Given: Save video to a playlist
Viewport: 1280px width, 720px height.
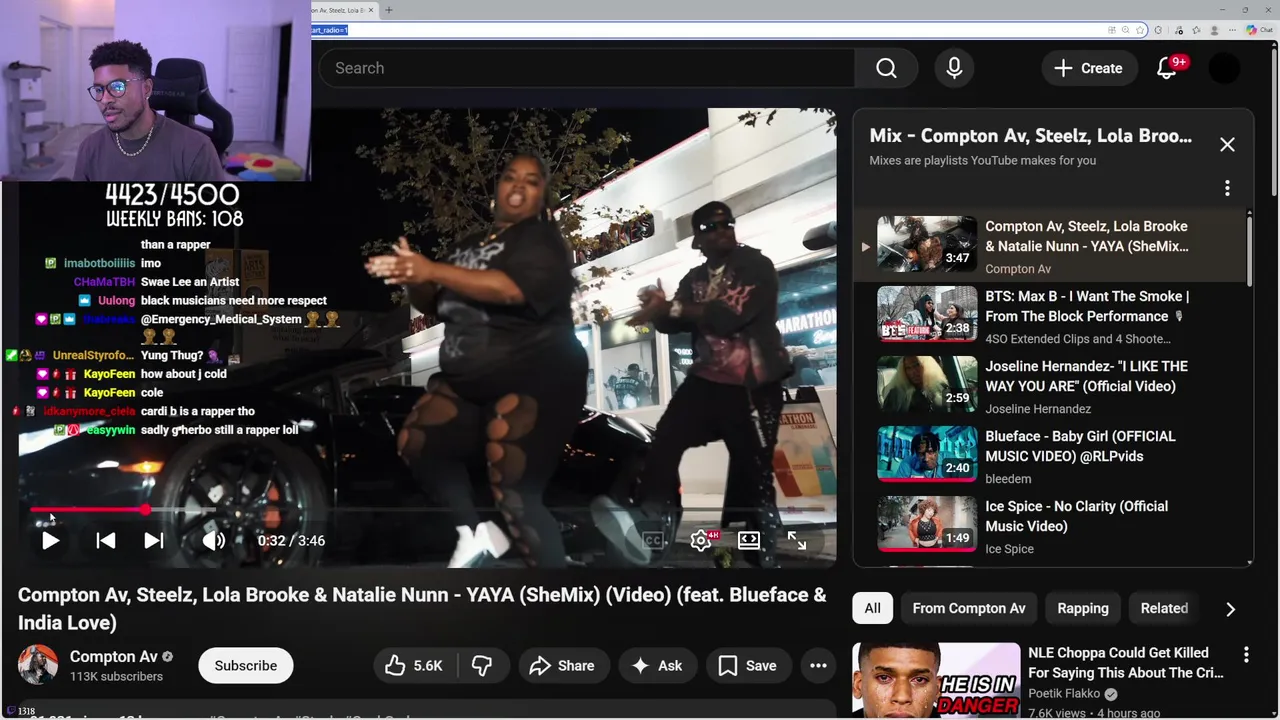Looking at the screenshot, I should [x=747, y=665].
